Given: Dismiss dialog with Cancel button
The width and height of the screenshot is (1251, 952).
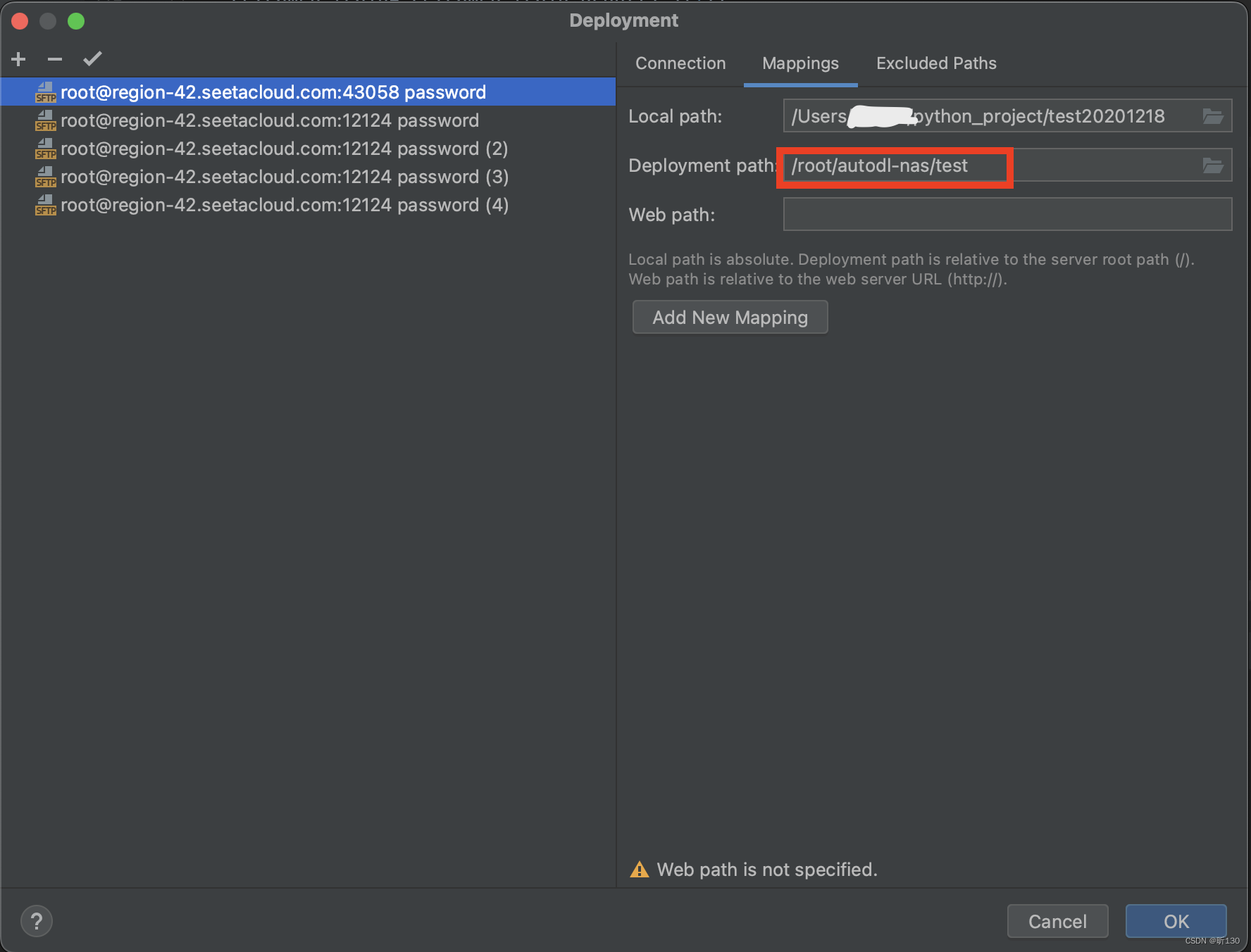Looking at the screenshot, I should coord(1057,920).
